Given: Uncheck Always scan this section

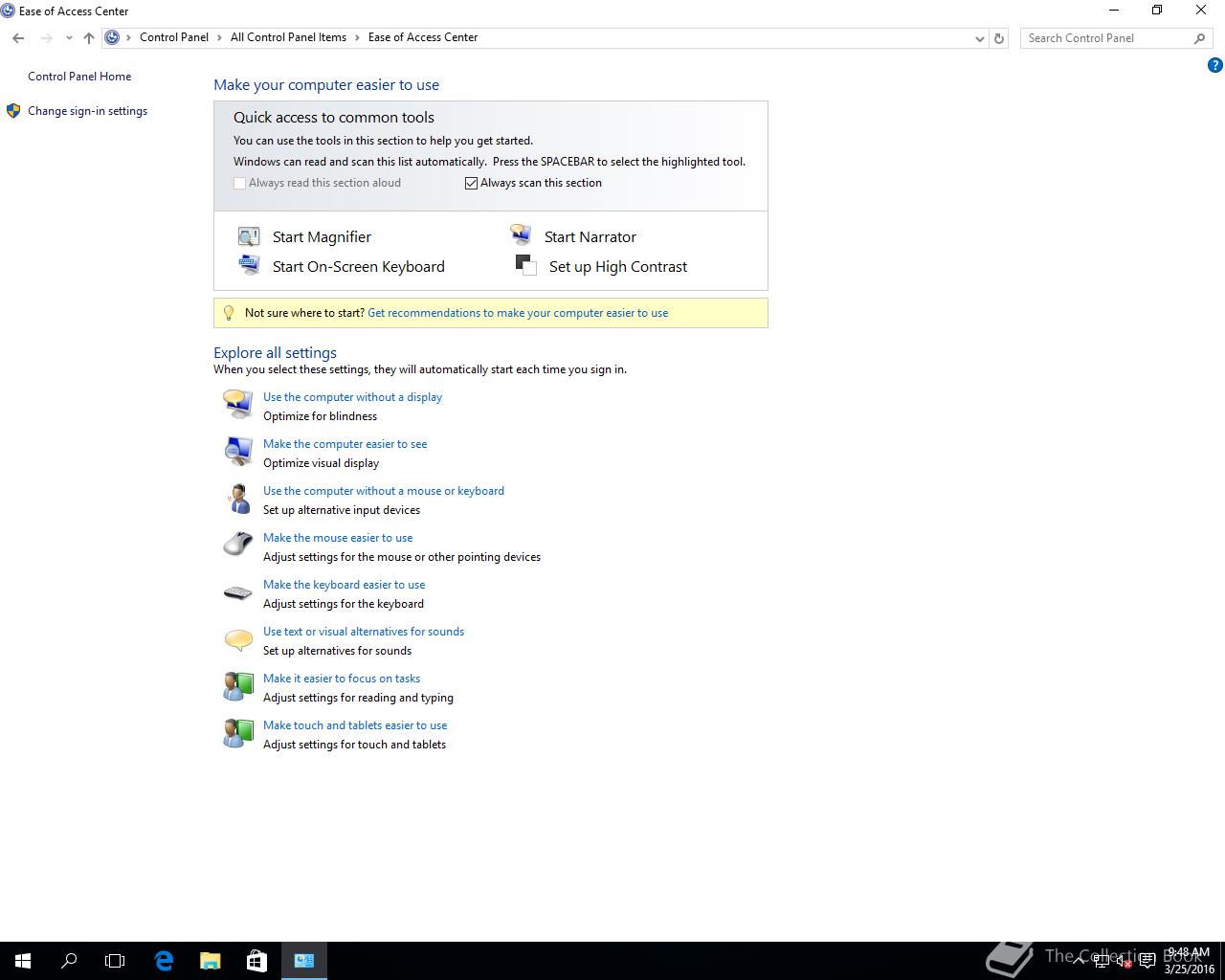Looking at the screenshot, I should (471, 183).
